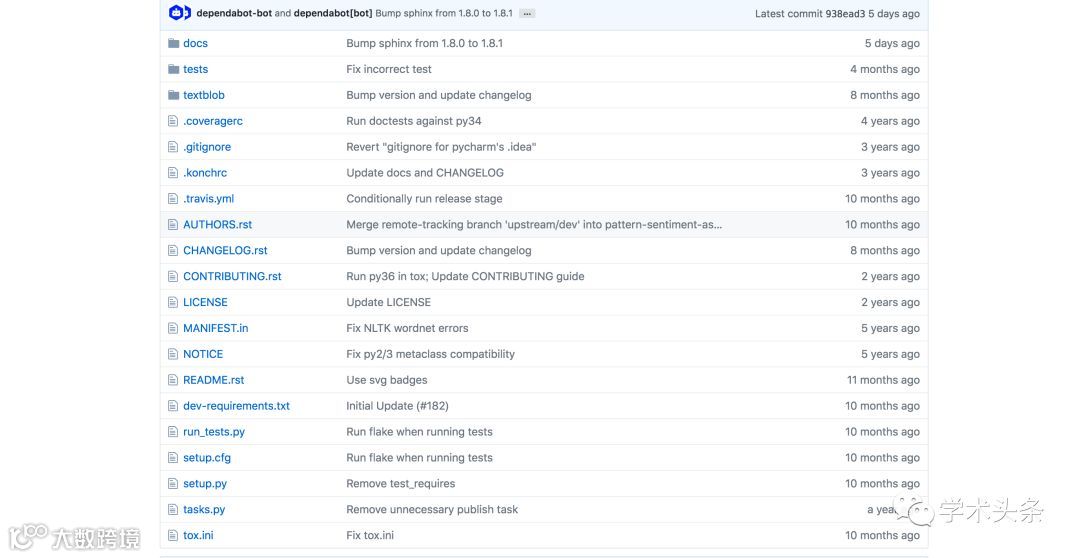Click the file icon beside NOTICE

(173, 354)
